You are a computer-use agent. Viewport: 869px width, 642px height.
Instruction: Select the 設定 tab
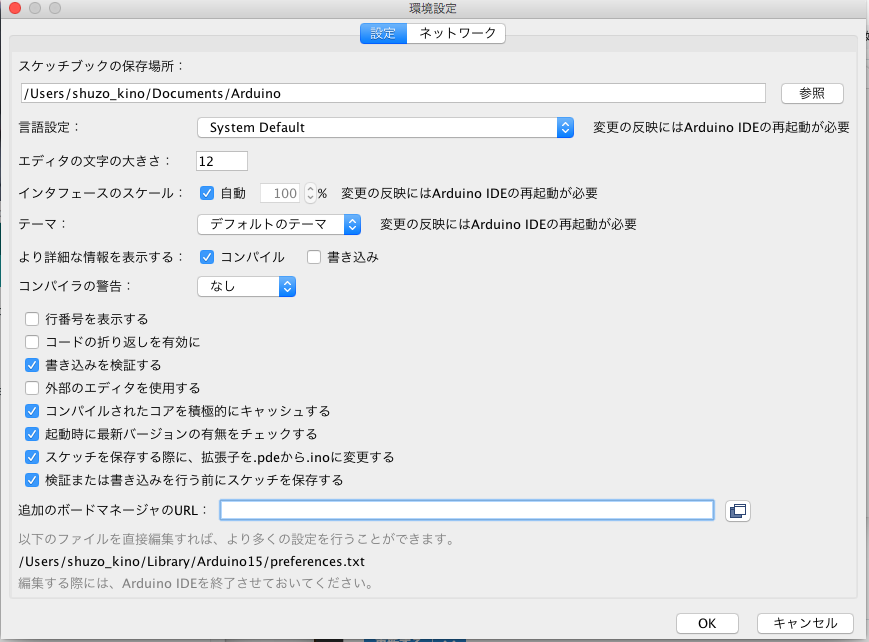point(384,33)
